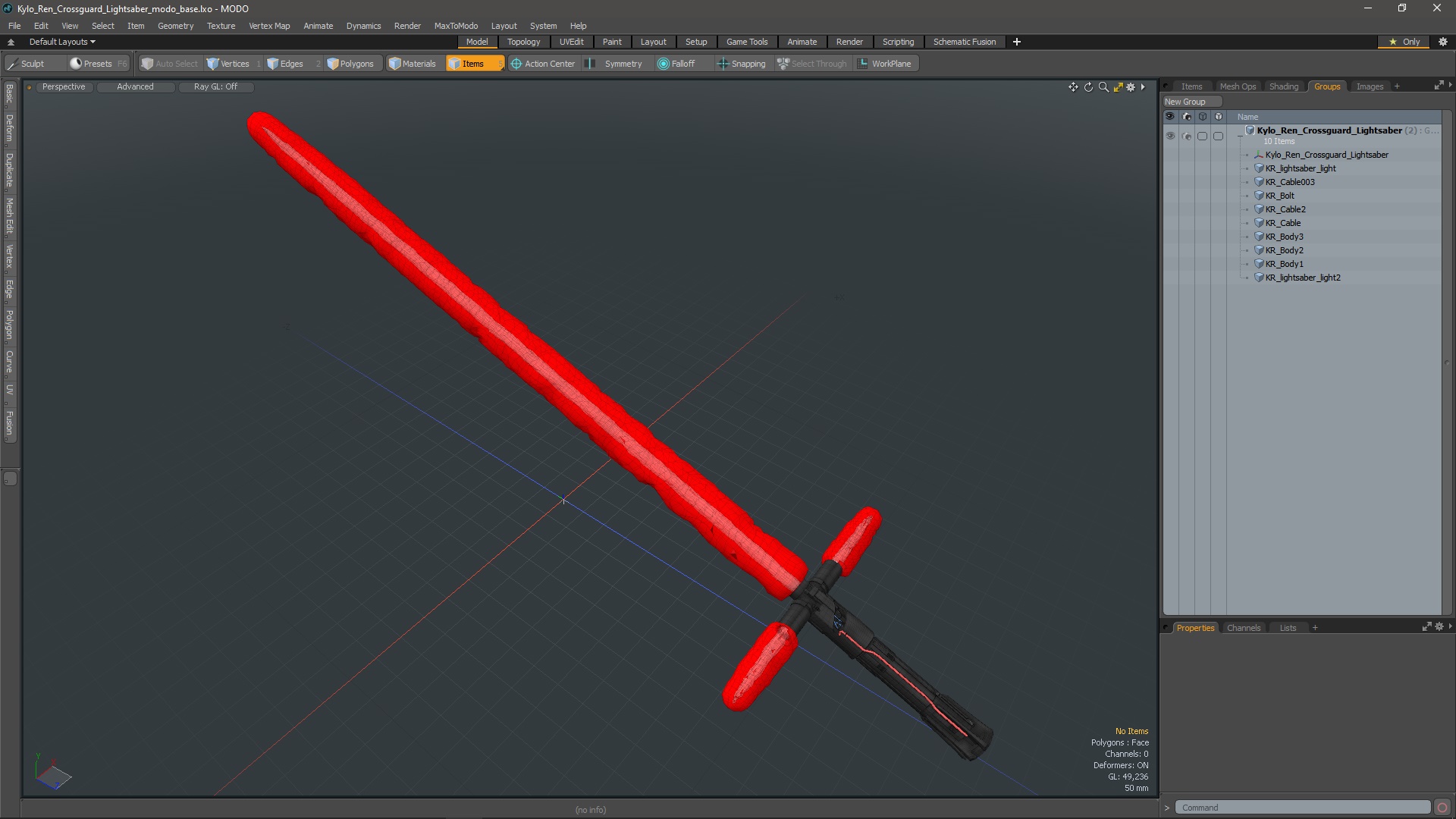Switch to the Mesh Ops tab
The width and height of the screenshot is (1456, 819).
pos(1238,86)
